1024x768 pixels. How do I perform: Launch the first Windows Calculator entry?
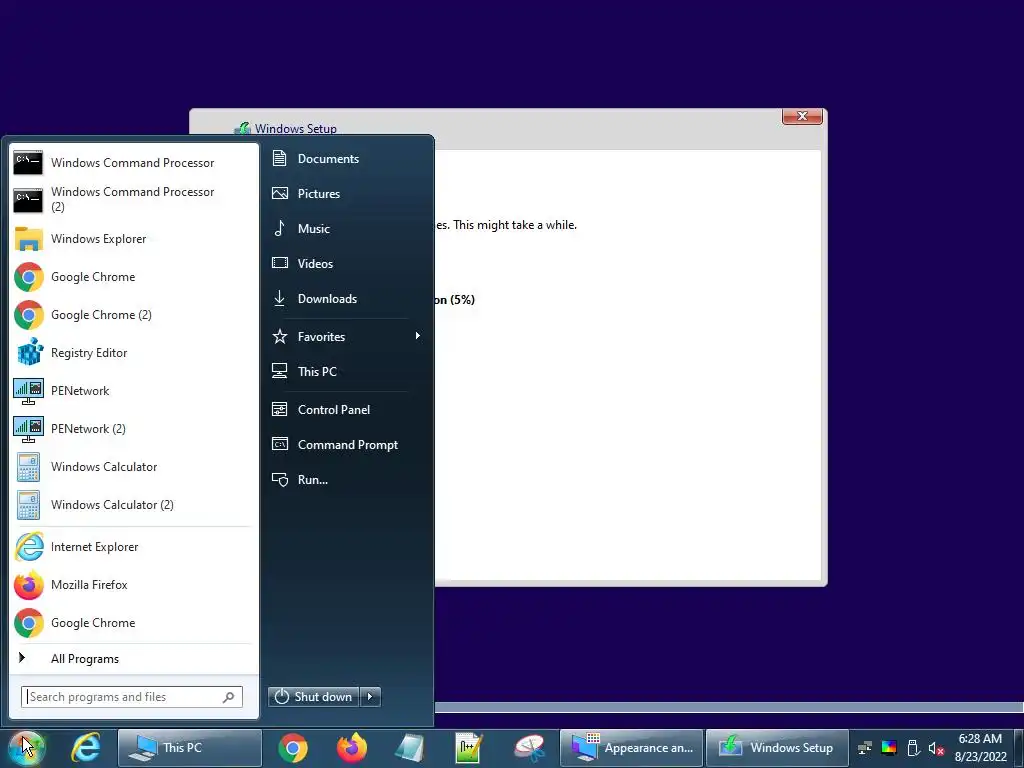point(134,467)
